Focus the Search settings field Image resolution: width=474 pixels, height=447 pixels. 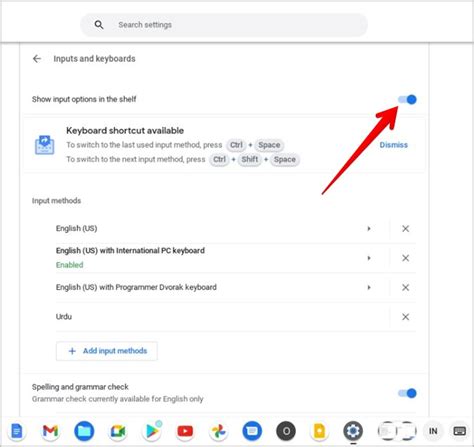pos(224,25)
